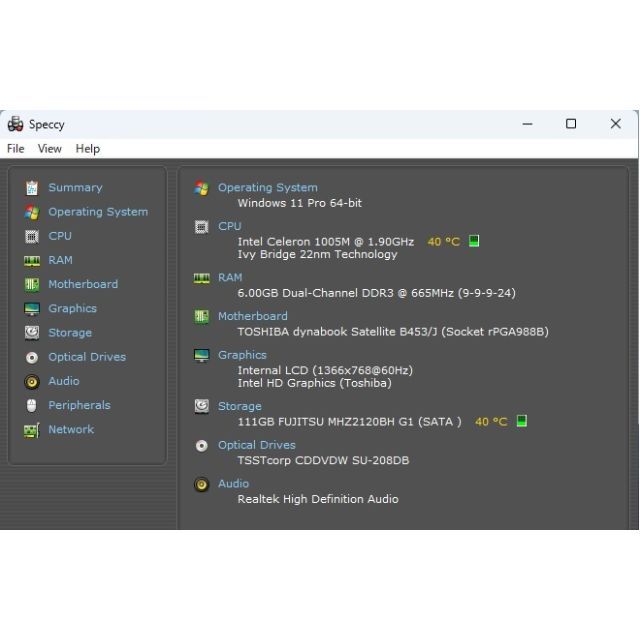
Task: Go to the RAM section in sidebar
Action: (60, 260)
